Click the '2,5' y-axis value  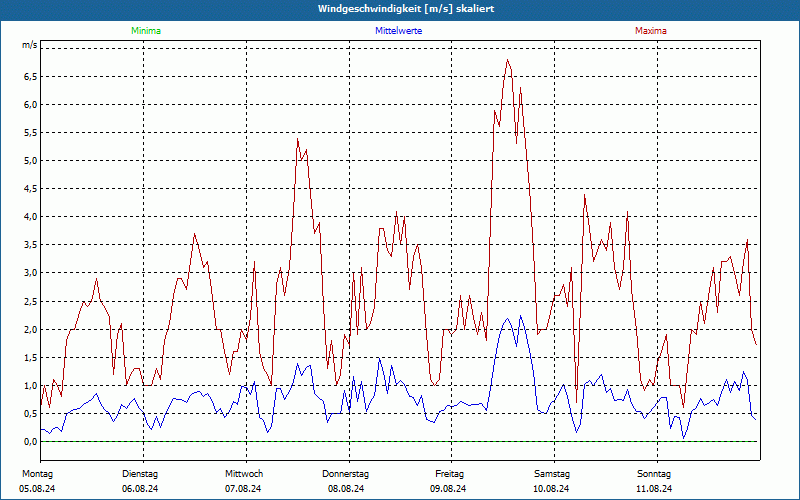click(31, 302)
